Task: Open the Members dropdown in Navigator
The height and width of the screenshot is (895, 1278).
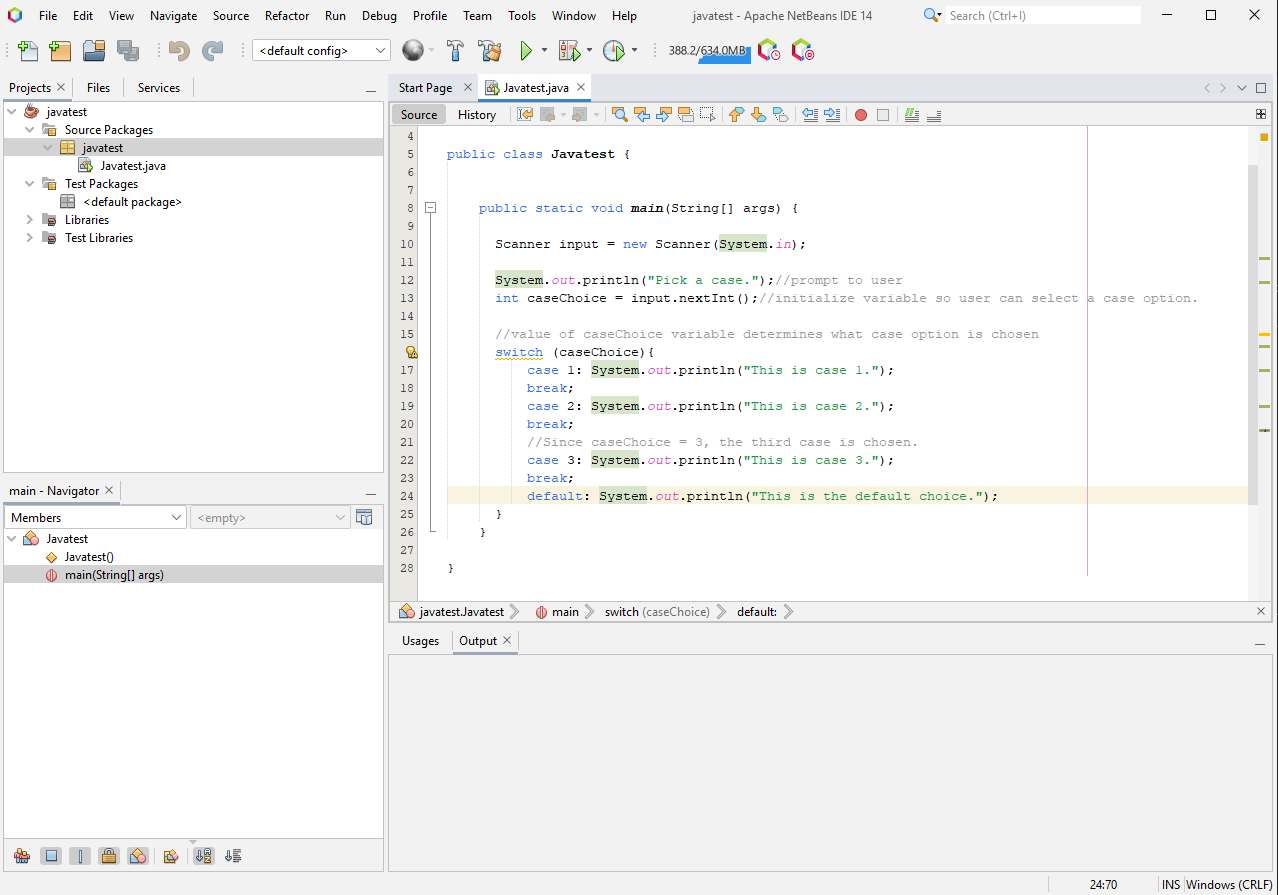Action: click(x=96, y=518)
